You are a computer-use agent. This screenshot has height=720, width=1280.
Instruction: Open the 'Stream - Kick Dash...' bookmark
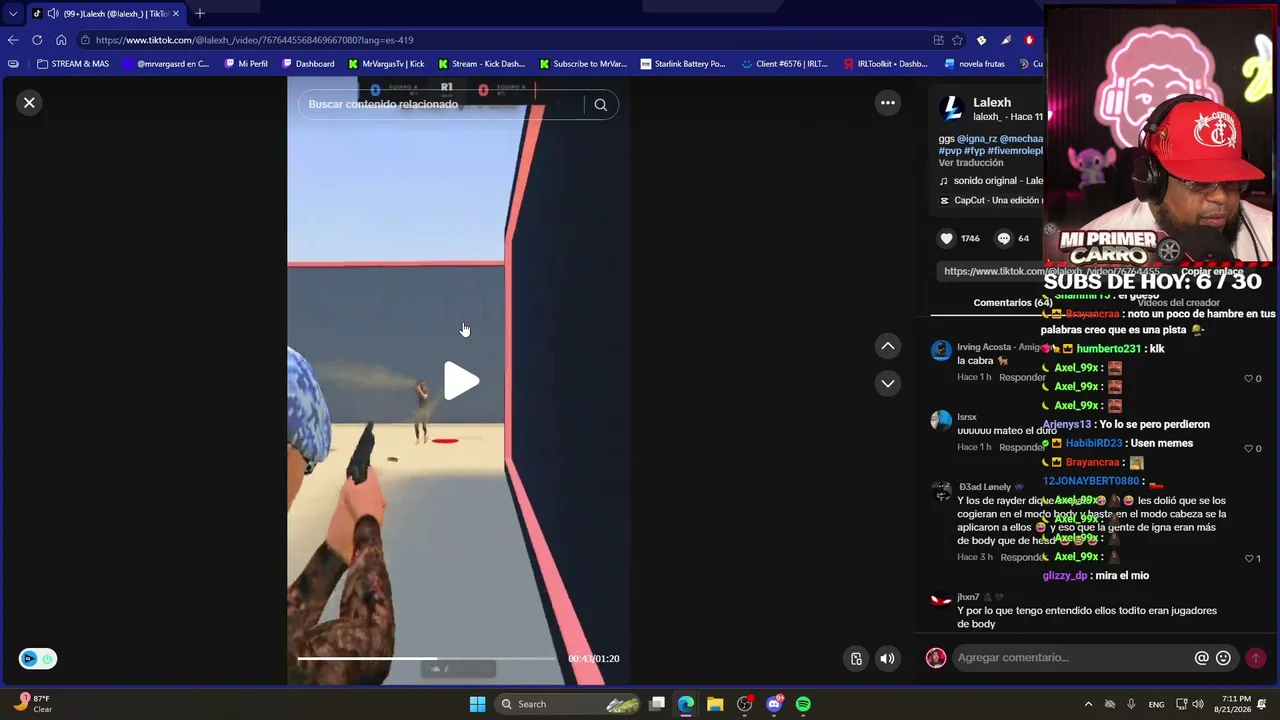(481, 64)
